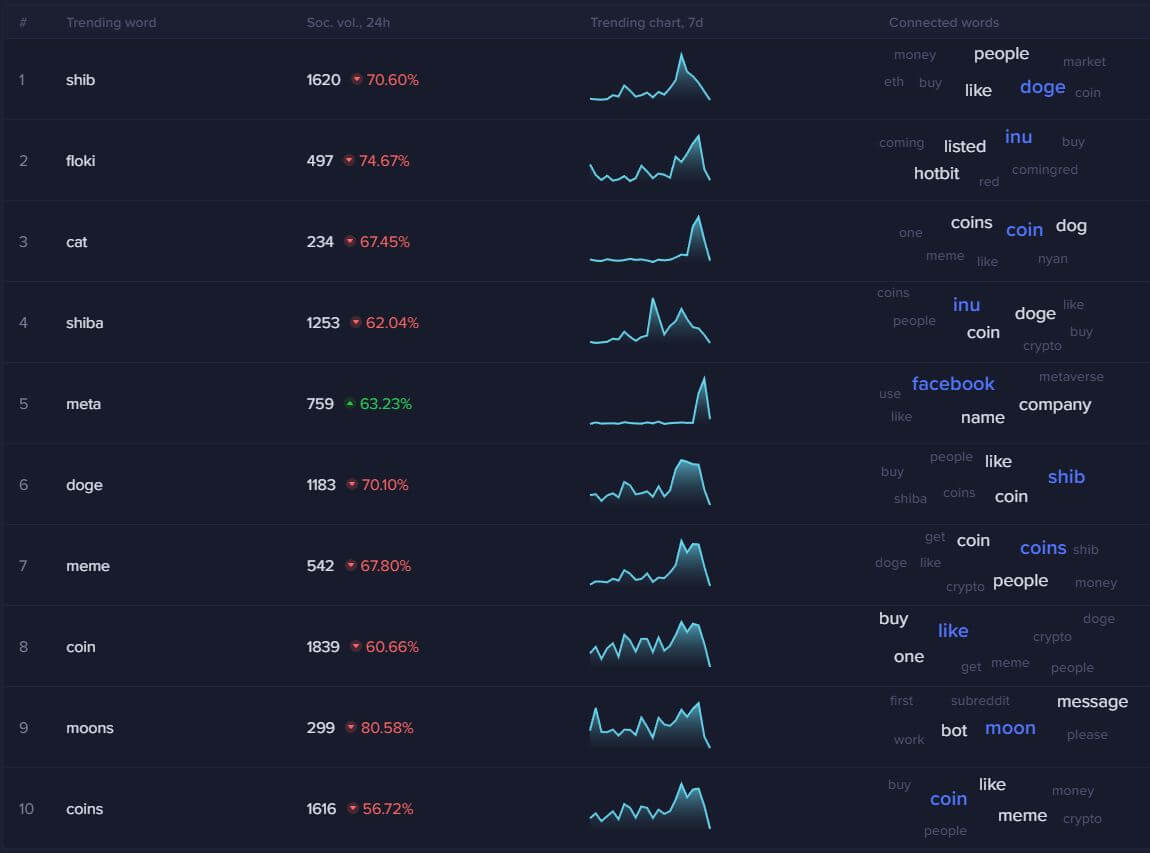This screenshot has width=1150, height=853.
Task: Click the blue coins word in meme's row
Action: (1043, 548)
